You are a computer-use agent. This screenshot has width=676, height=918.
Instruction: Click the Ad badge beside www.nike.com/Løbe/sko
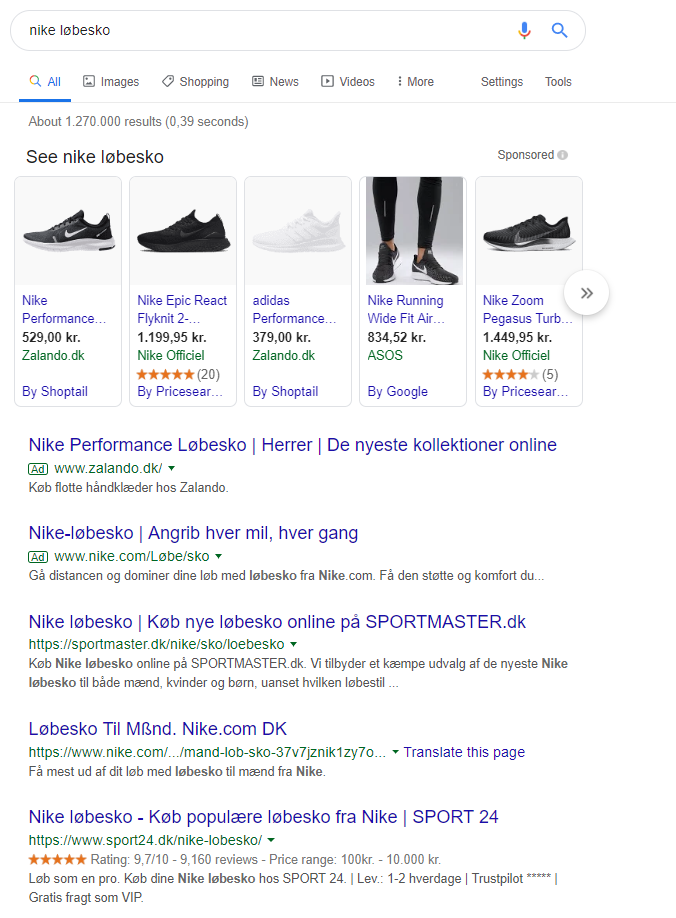click(x=38, y=557)
